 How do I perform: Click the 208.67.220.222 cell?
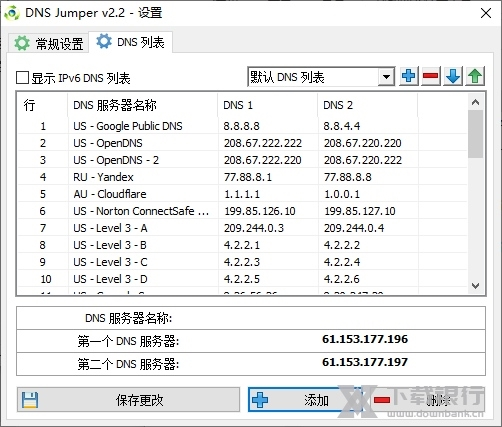tap(363, 160)
